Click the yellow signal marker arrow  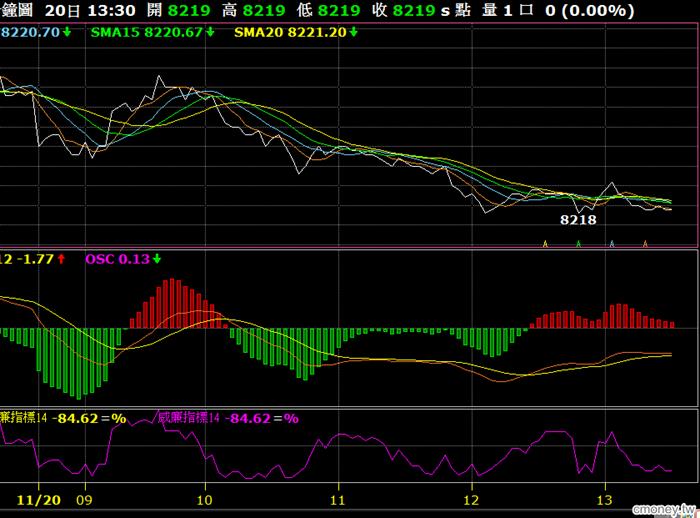pos(545,243)
